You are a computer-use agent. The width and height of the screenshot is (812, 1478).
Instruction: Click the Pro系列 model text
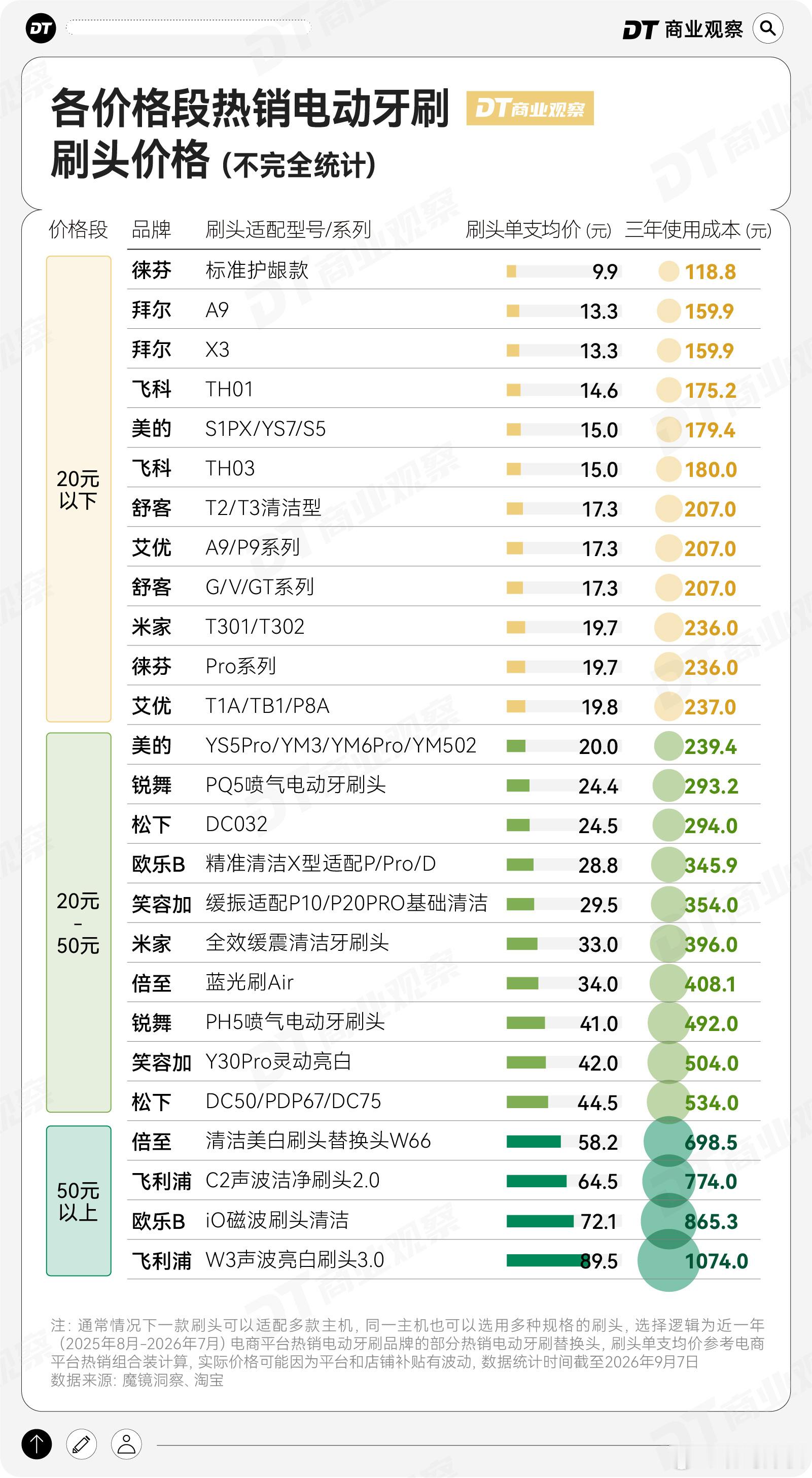(241, 666)
